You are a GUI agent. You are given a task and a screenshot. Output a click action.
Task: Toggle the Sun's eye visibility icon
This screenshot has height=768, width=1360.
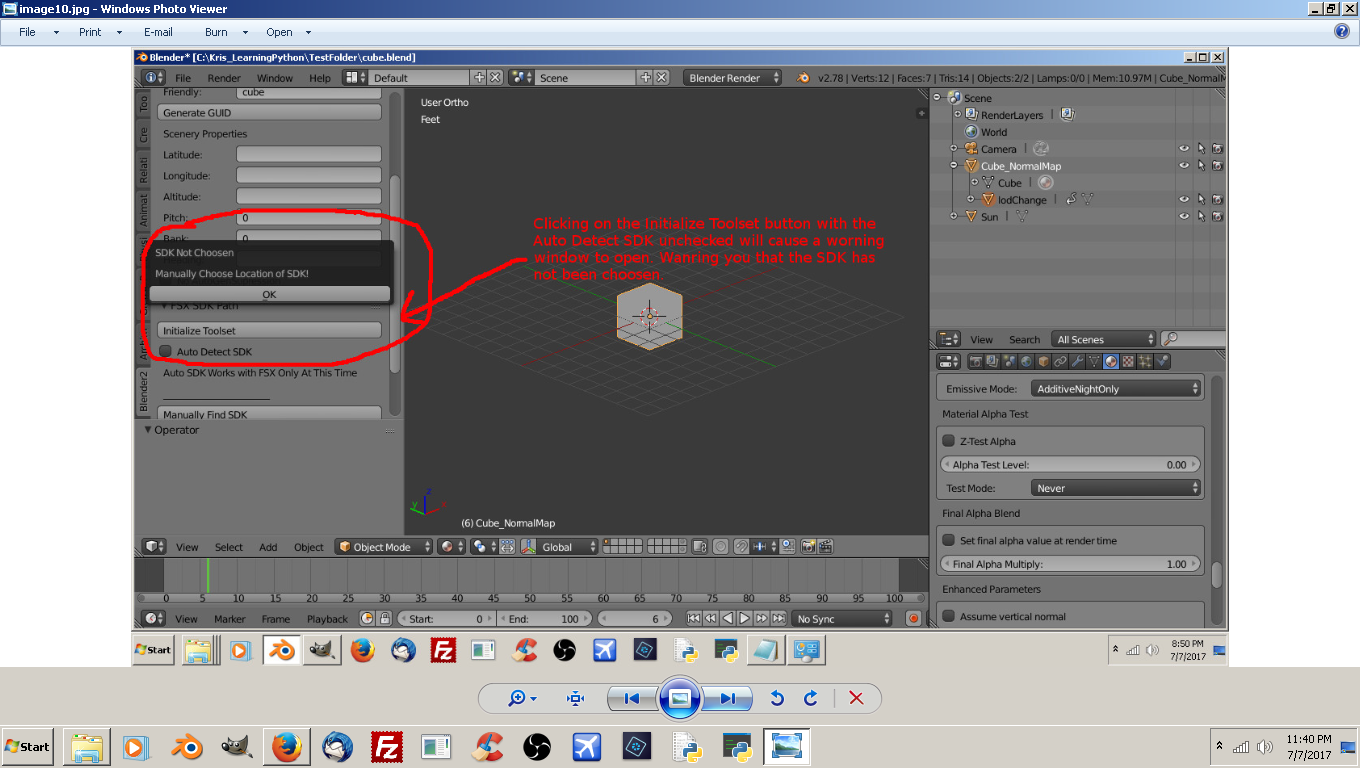click(1184, 217)
